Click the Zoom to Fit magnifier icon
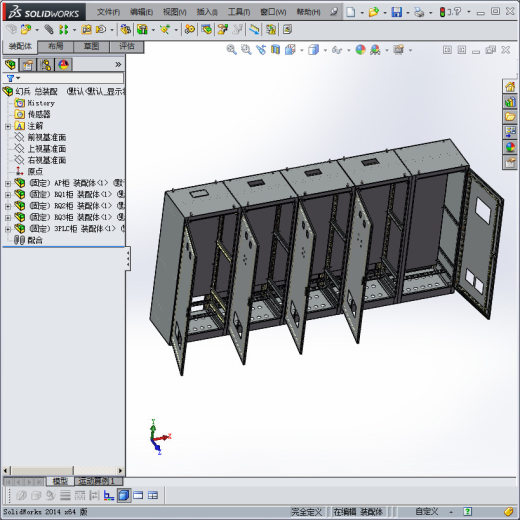 click(x=231, y=50)
